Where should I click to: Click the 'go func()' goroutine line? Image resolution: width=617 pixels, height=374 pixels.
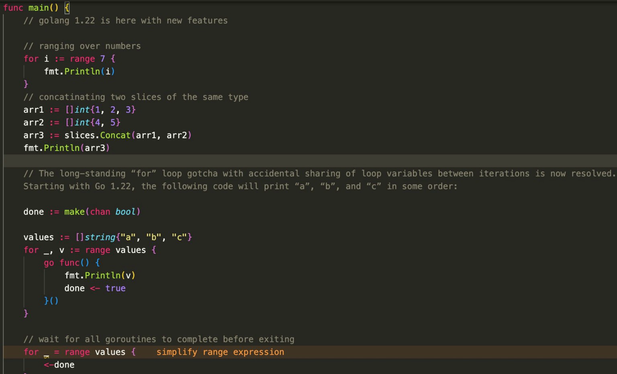point(72,263)
